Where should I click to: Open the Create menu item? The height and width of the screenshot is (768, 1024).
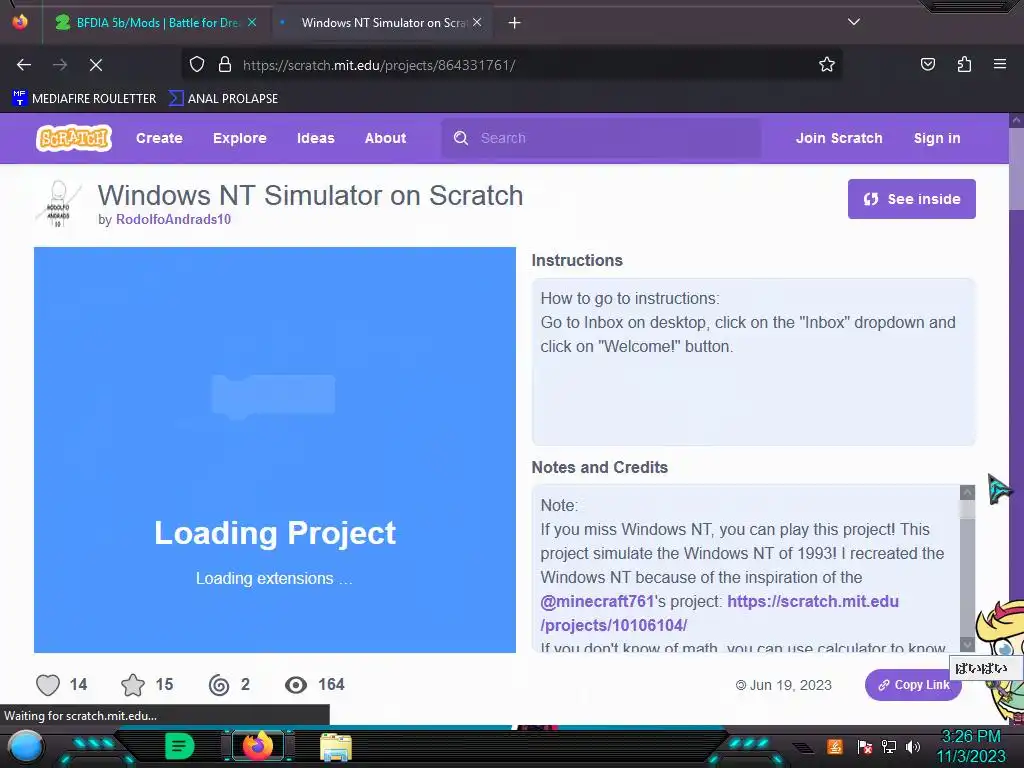(x=159, y=138)
